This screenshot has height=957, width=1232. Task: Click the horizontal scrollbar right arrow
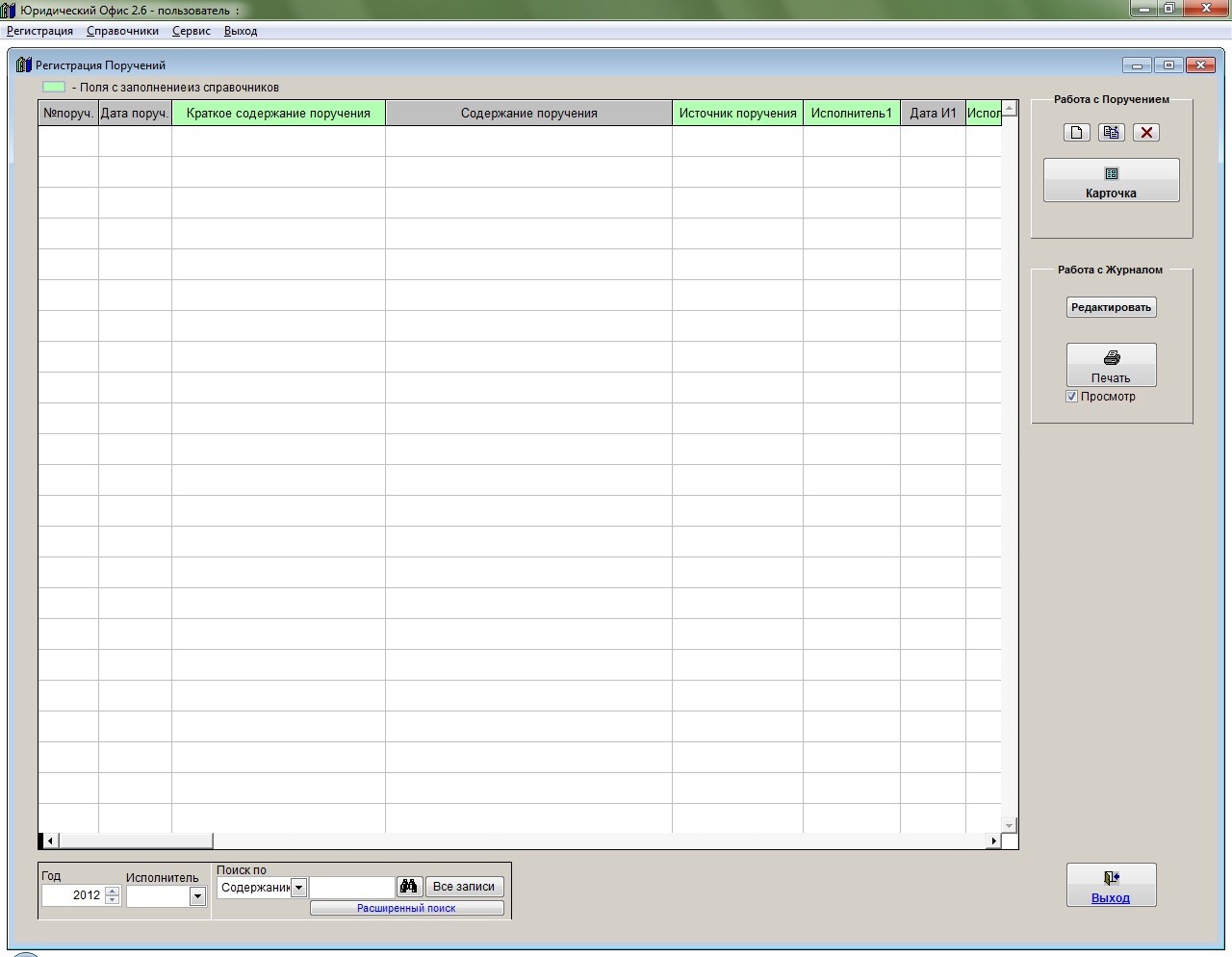point(993,841)
